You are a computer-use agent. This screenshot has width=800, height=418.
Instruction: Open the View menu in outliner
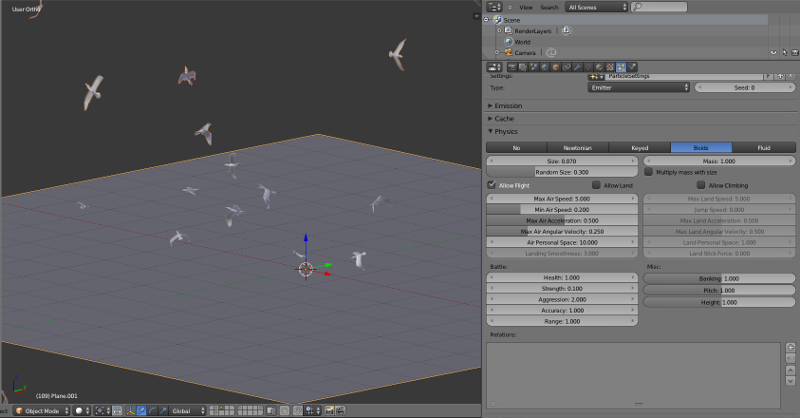coord(525,7)
